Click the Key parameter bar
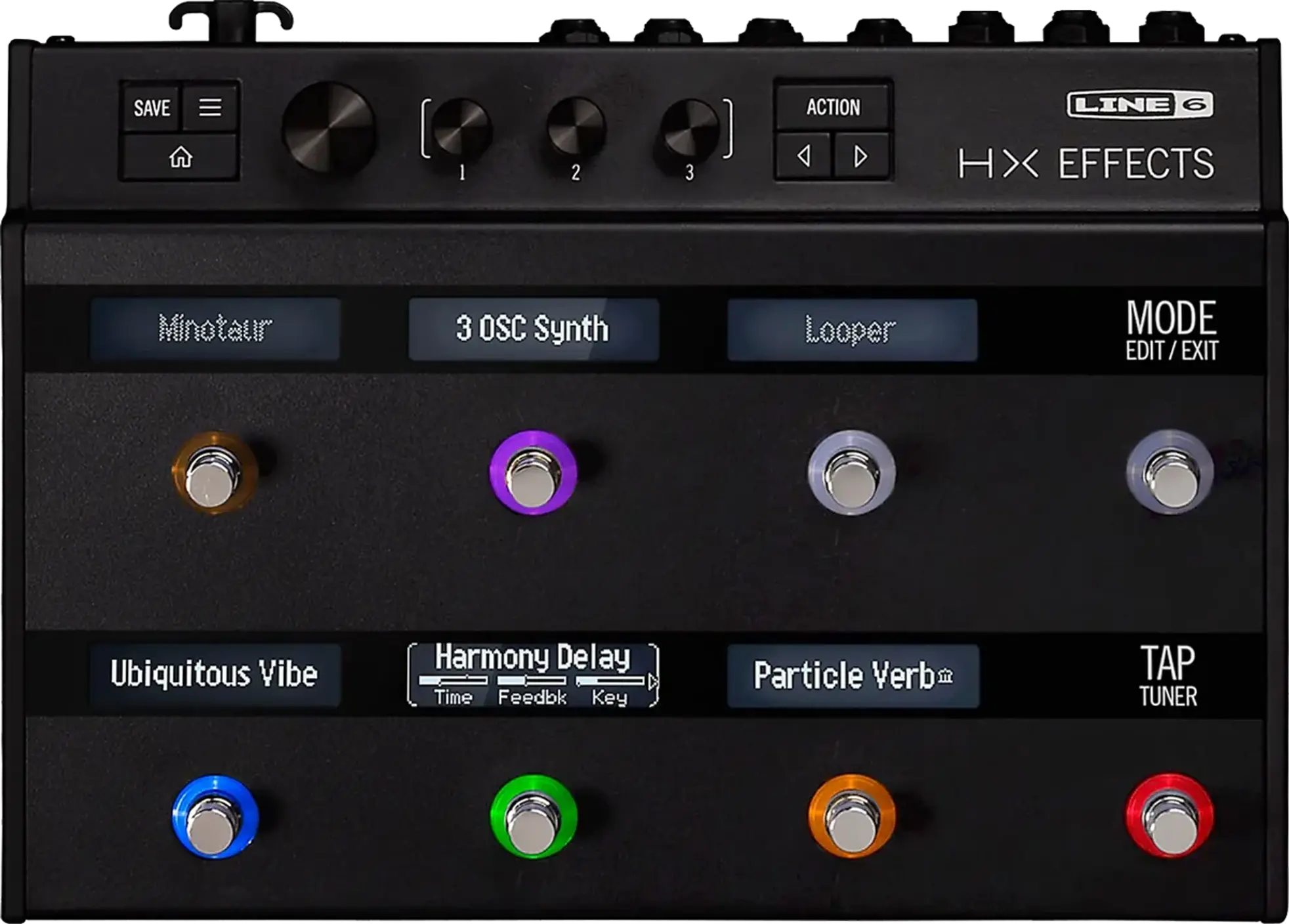Image resolution: width=1289 pixels, height=924 pixels. (610, 681)
